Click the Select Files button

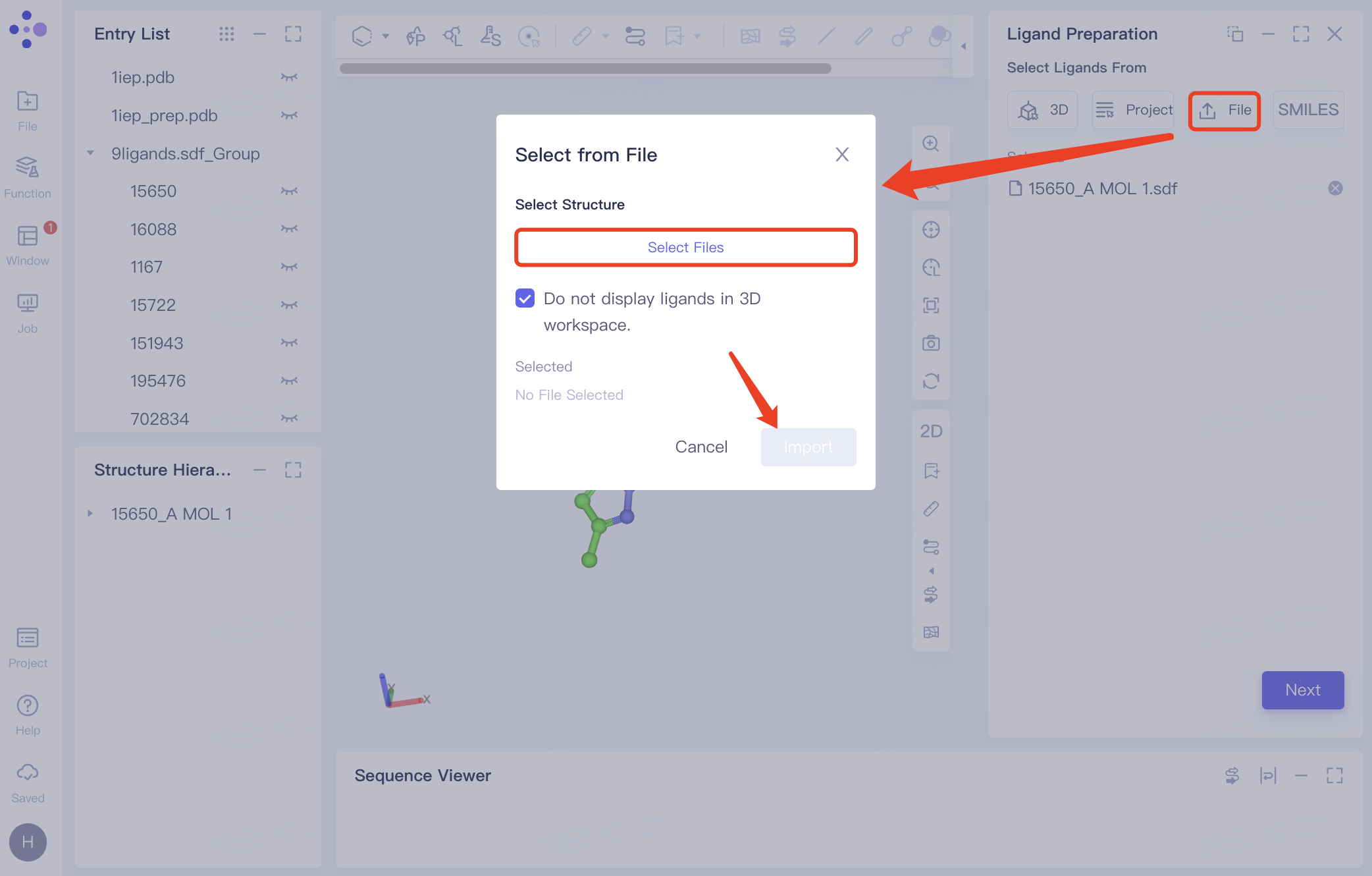pos(685,247)
